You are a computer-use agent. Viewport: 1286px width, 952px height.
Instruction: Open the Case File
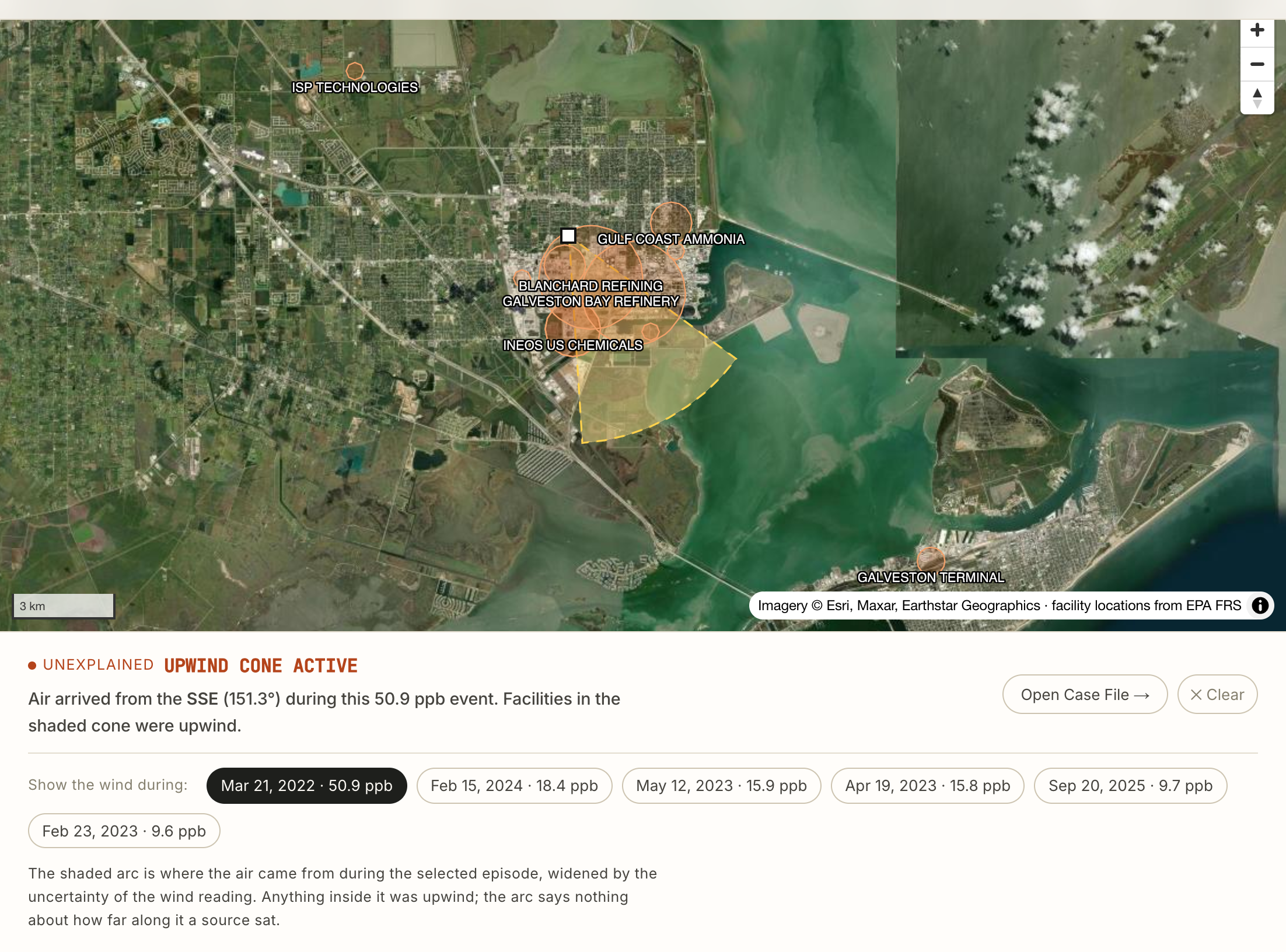1085,694
